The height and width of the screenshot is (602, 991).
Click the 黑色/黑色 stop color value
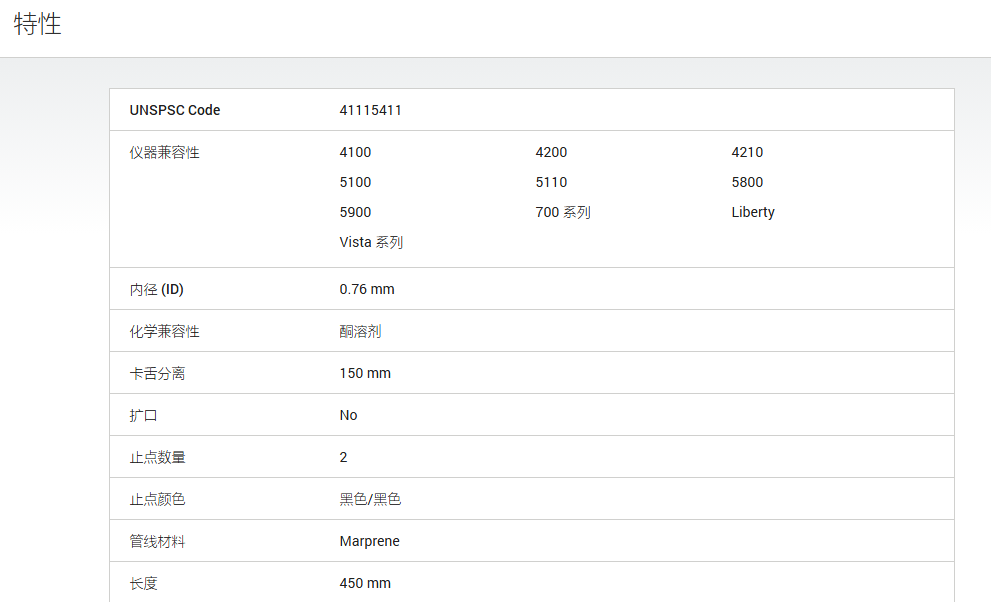tap(370, 499)
